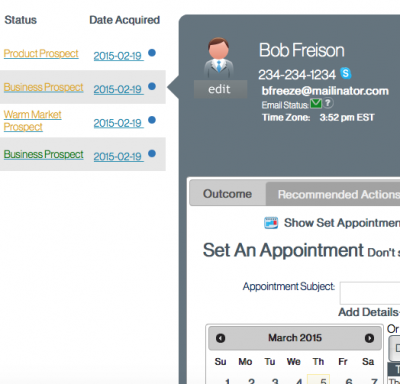Advance calendar to next month
The height and width of the screenshot is (384, 400).
point(369,338)
